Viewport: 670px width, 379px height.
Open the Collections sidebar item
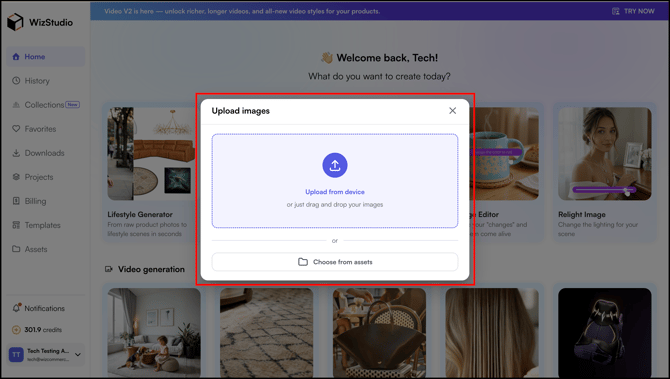[x=46, y=105]
